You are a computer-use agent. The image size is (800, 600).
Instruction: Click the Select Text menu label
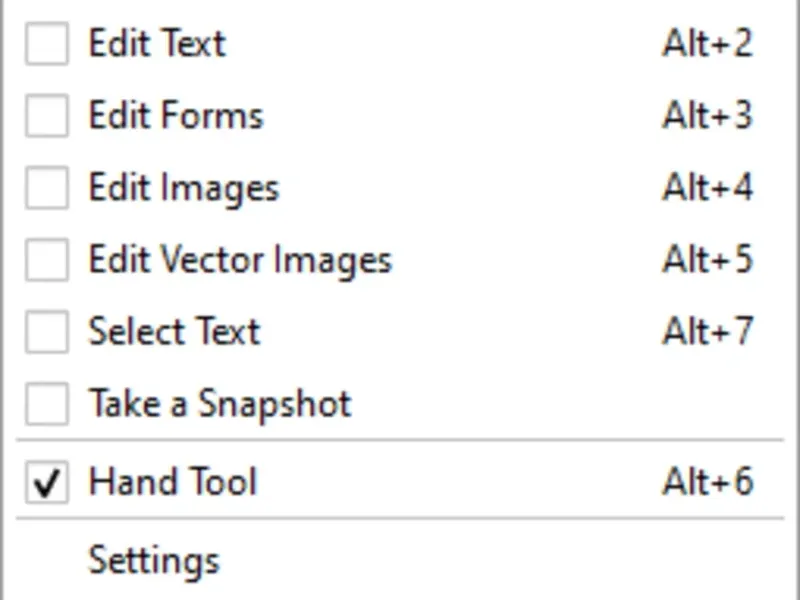[174, 332]
